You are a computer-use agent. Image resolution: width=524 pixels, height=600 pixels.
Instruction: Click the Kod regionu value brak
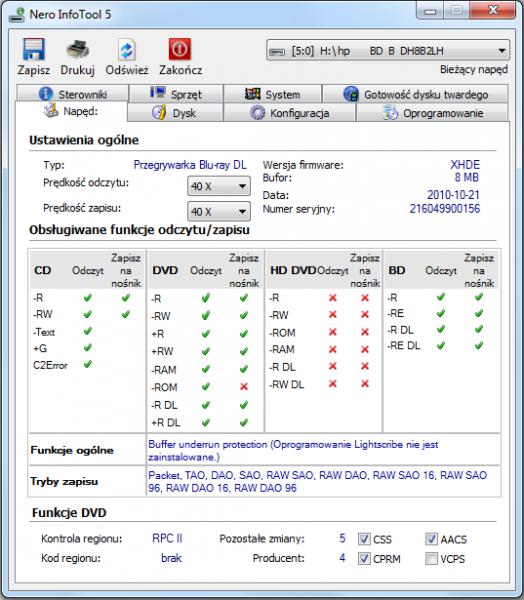[x=171, y=558]
